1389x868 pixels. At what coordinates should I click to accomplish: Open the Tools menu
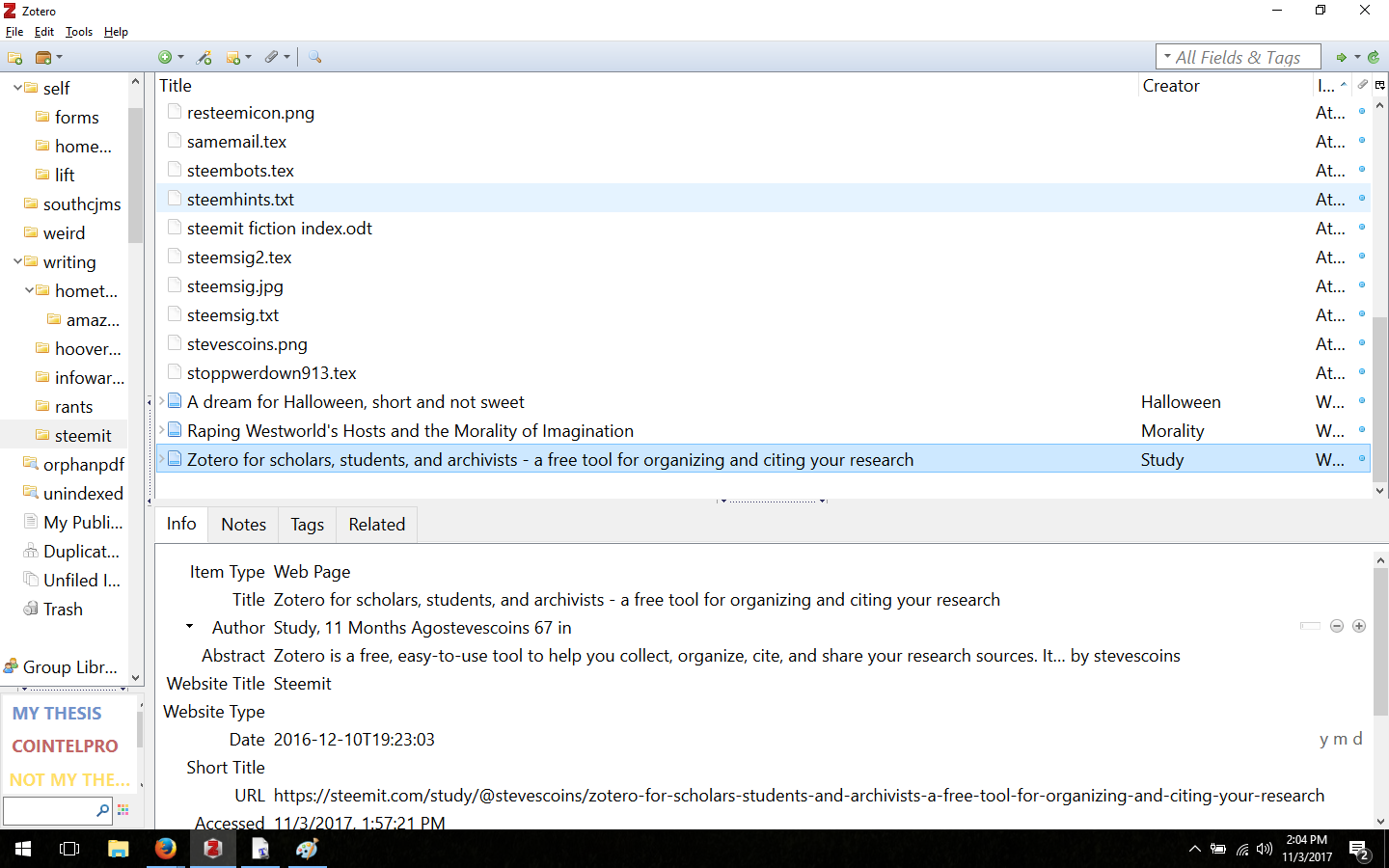click(79, 32)
